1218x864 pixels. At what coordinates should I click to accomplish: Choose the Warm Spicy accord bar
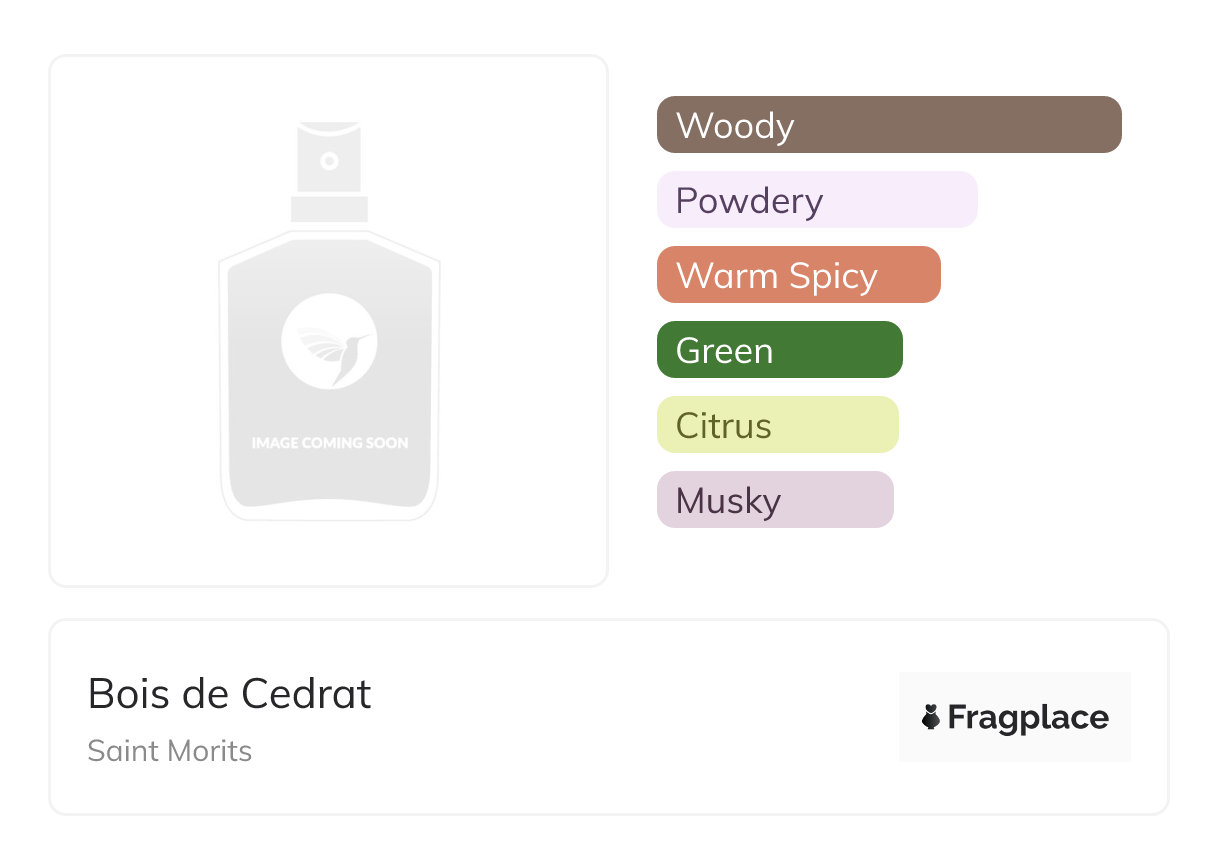pos(905,275)
